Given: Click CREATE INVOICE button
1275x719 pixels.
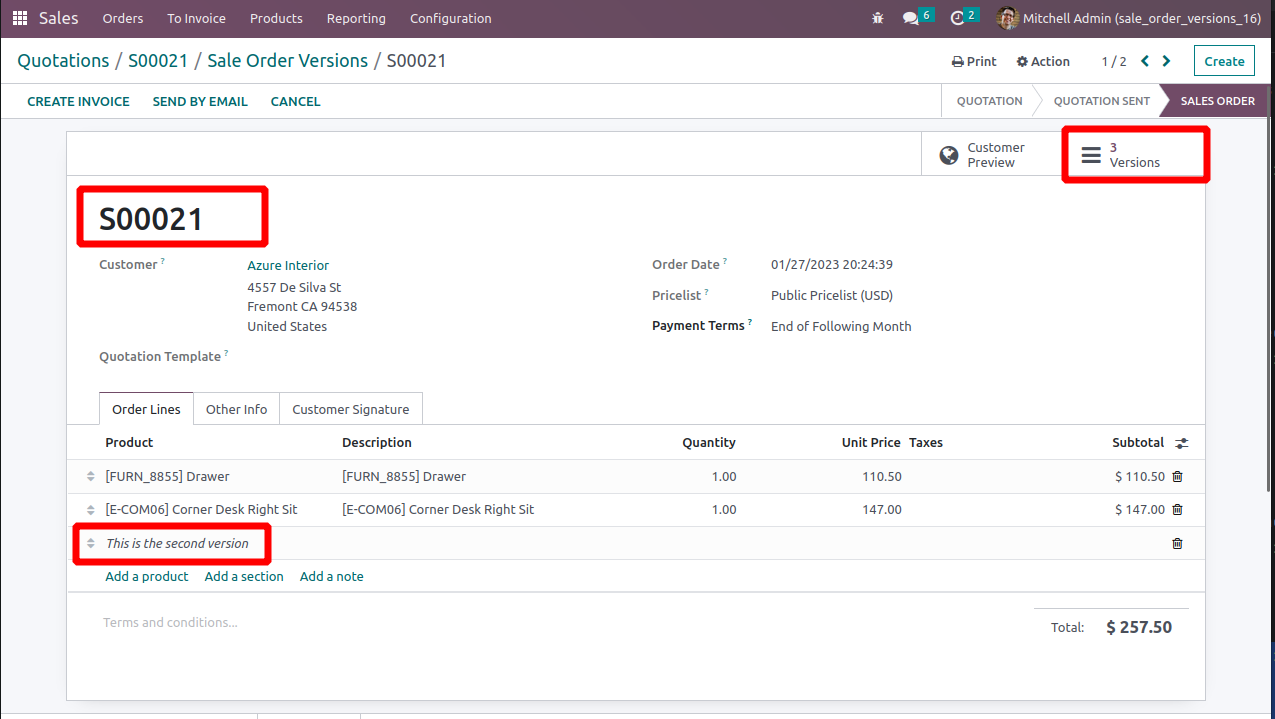Looking at the screenshot, I should 78,101.
